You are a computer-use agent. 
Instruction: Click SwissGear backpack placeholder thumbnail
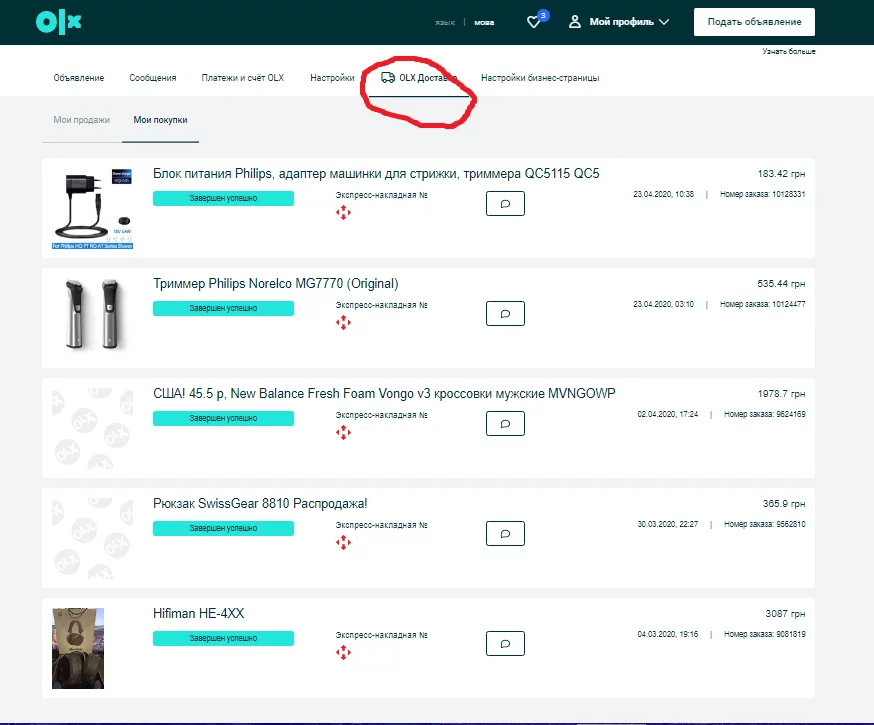click(x=93, y=538)
